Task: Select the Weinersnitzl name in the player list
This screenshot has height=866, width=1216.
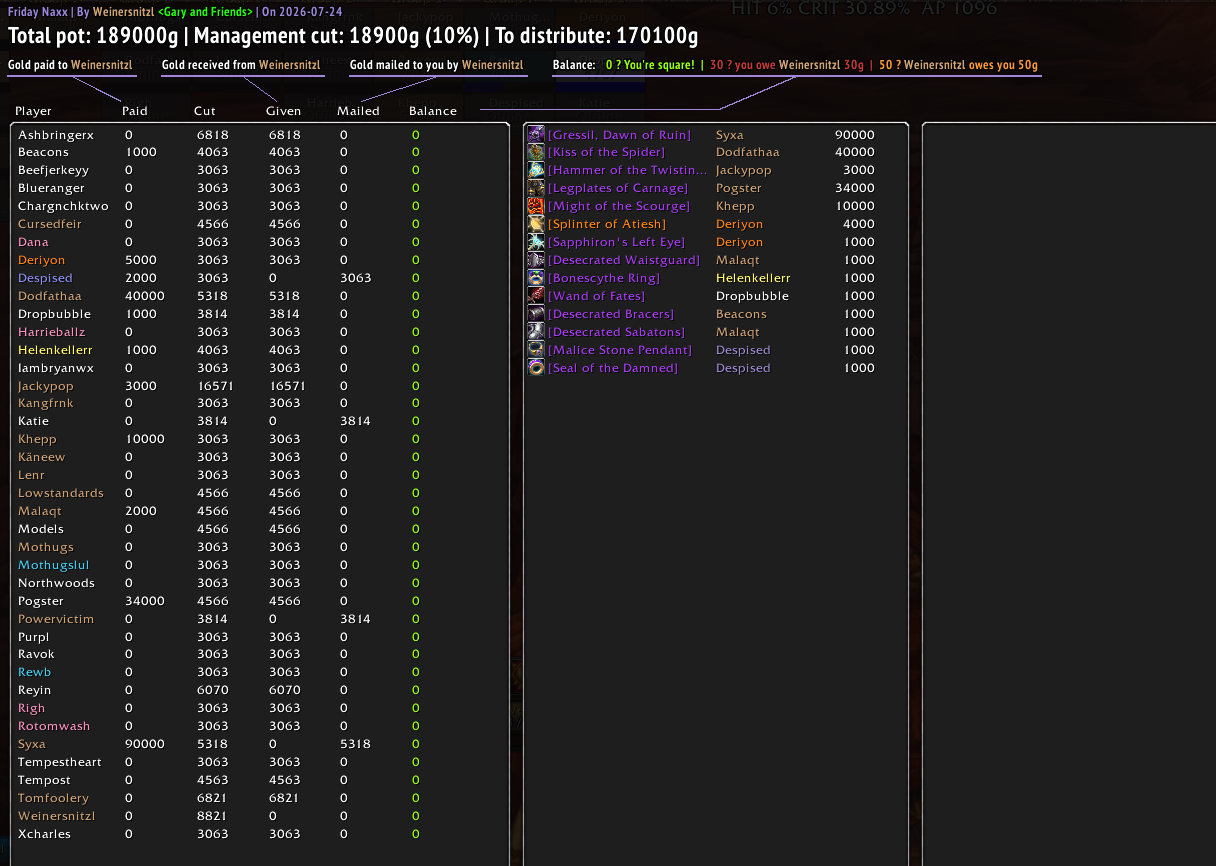Action: (x=56, y=817)
